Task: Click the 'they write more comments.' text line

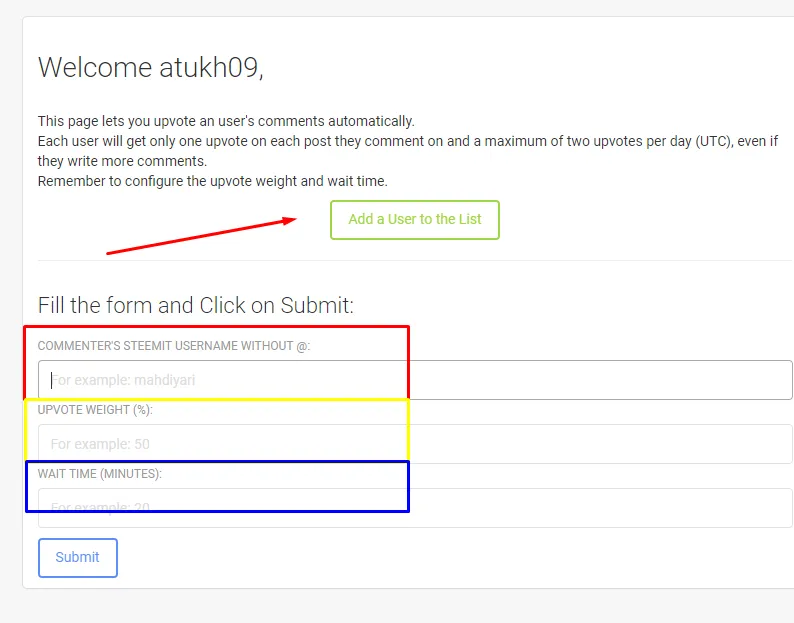Action: 123,161
